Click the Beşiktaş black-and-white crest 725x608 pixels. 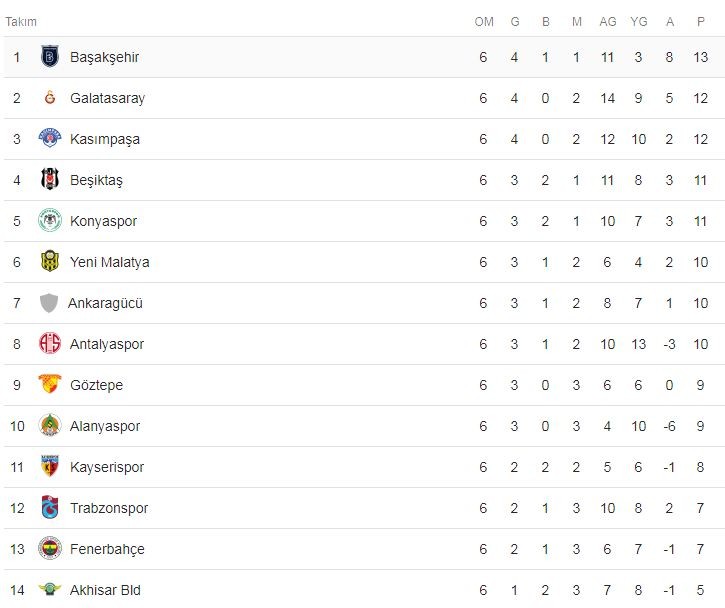[x=49, y=180]
